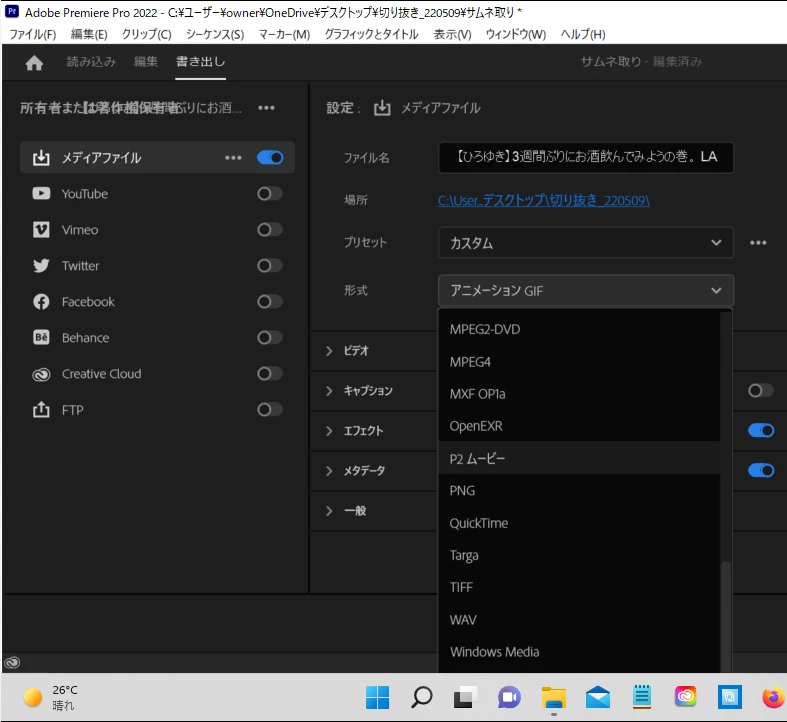This screenshot has height=722, width=787.
Task: Open Firefox from the taskbar
Action: coord(773,697)
